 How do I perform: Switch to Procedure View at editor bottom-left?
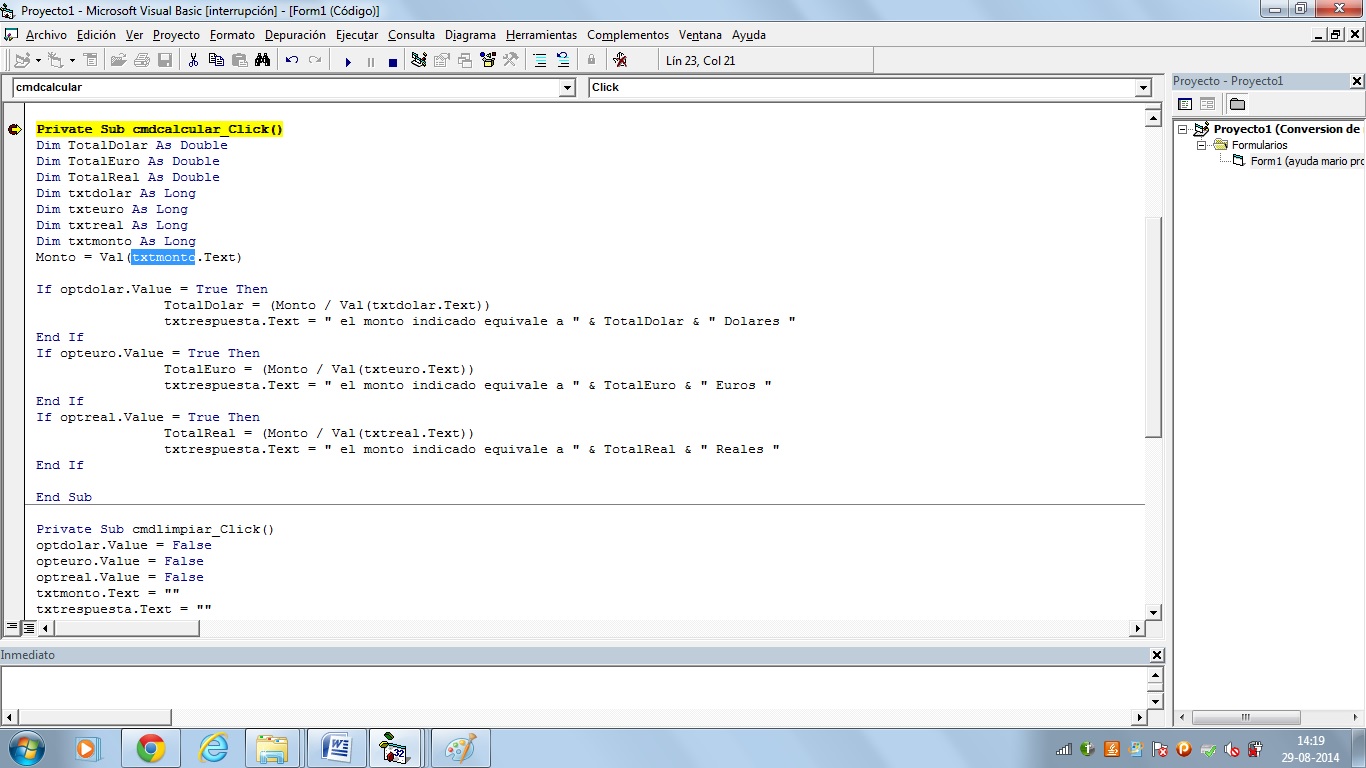(x=12, y=628)
